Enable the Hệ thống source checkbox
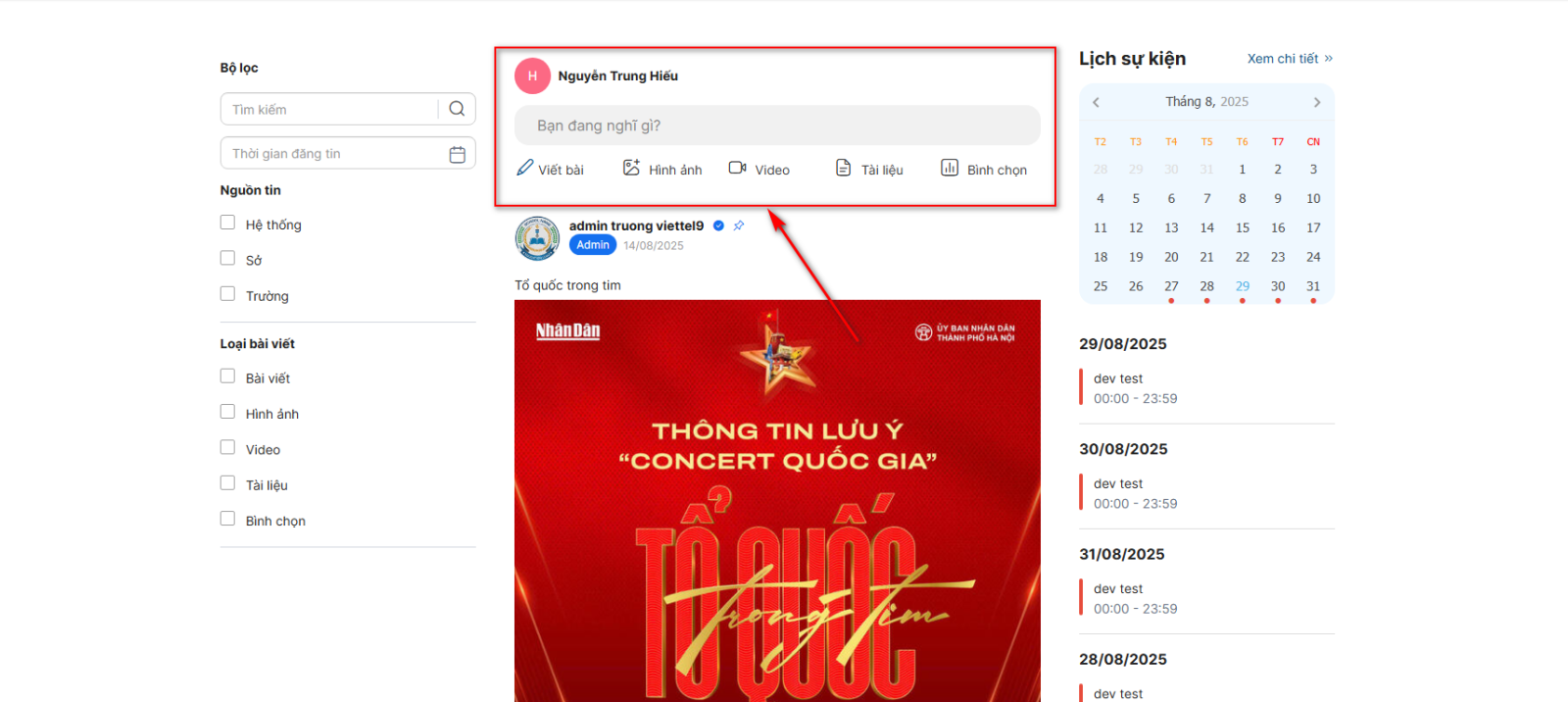Screen dimensions: 1568x702 pyautogui.click(x=227, y=223)
